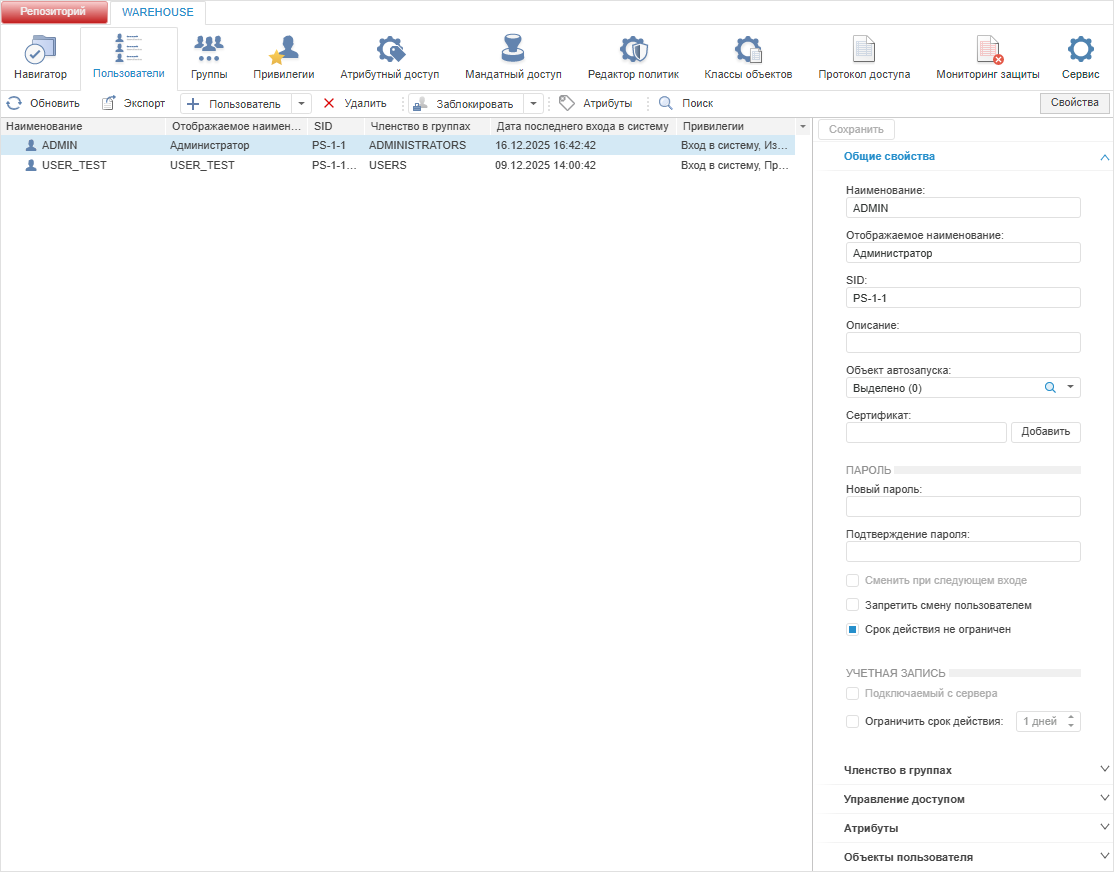Click the Заблокировать lock-user icon

(420, 104)
